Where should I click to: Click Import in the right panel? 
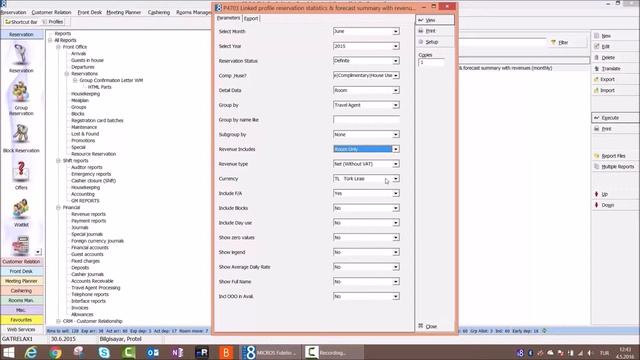point(615,90)
